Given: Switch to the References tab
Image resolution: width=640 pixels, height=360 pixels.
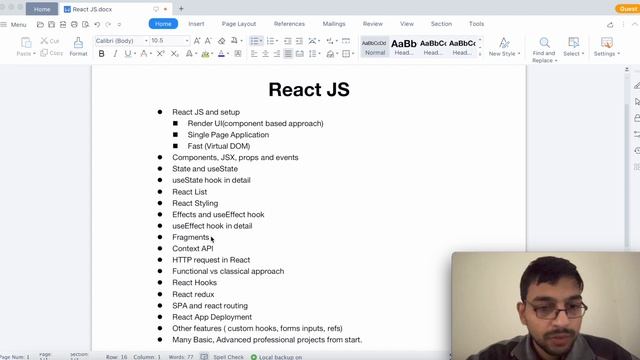Looking at the screenshot, I should click(289, 24).
